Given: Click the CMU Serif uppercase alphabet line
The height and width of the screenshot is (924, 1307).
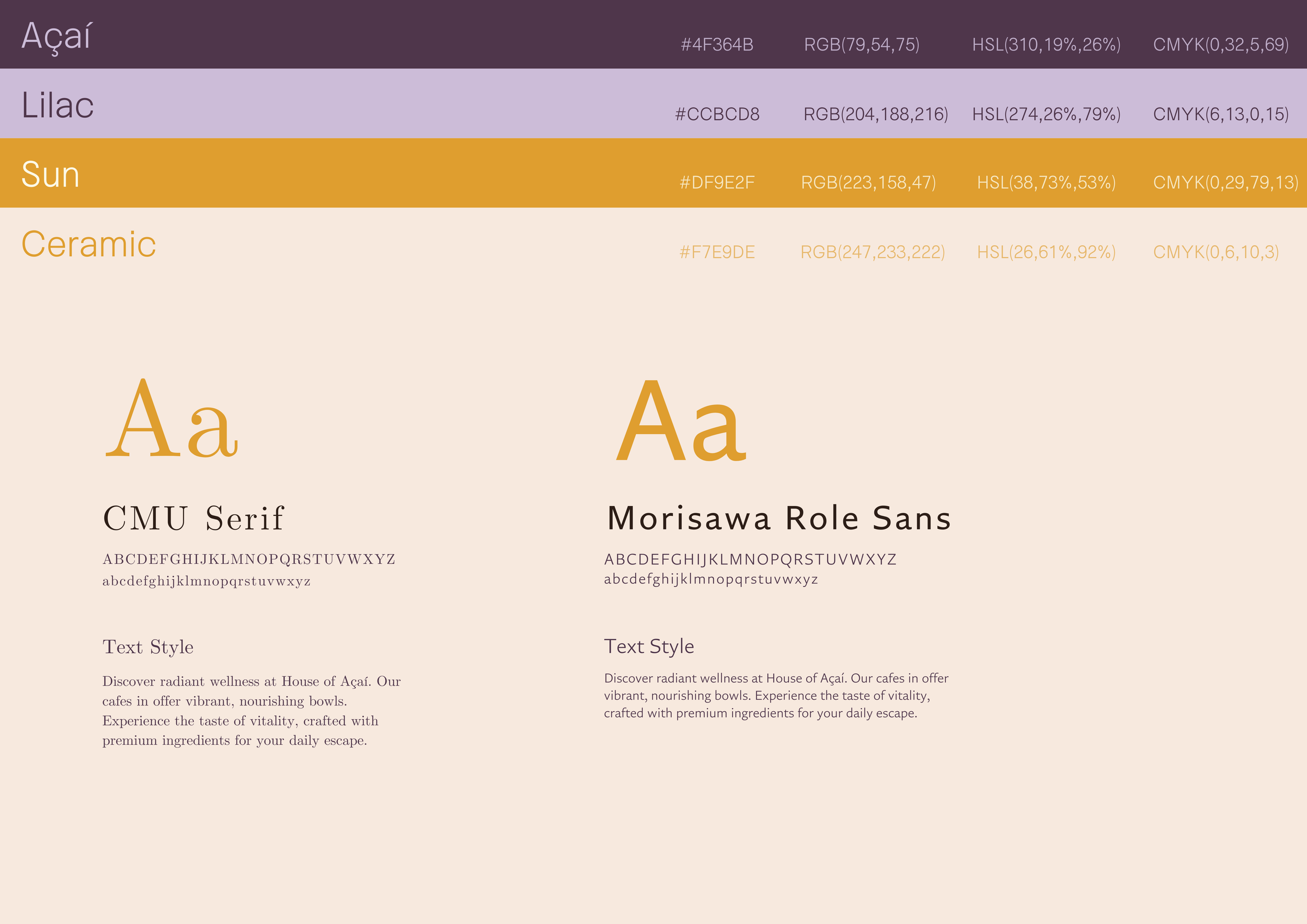Looking at the screenshot, I should [249, 559].
